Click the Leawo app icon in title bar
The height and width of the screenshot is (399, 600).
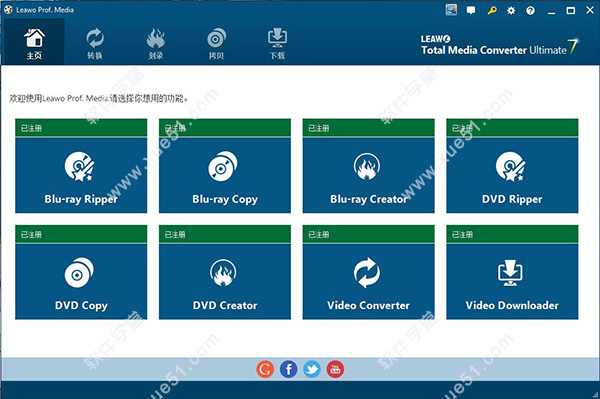(8, 10)
